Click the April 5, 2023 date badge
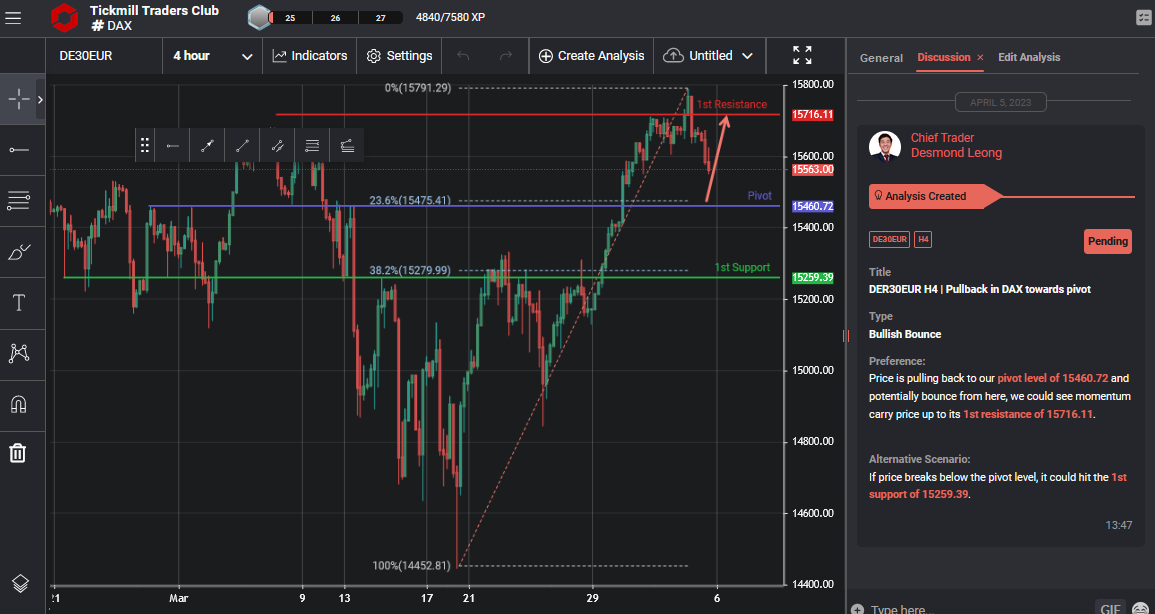 point(1000,102)
